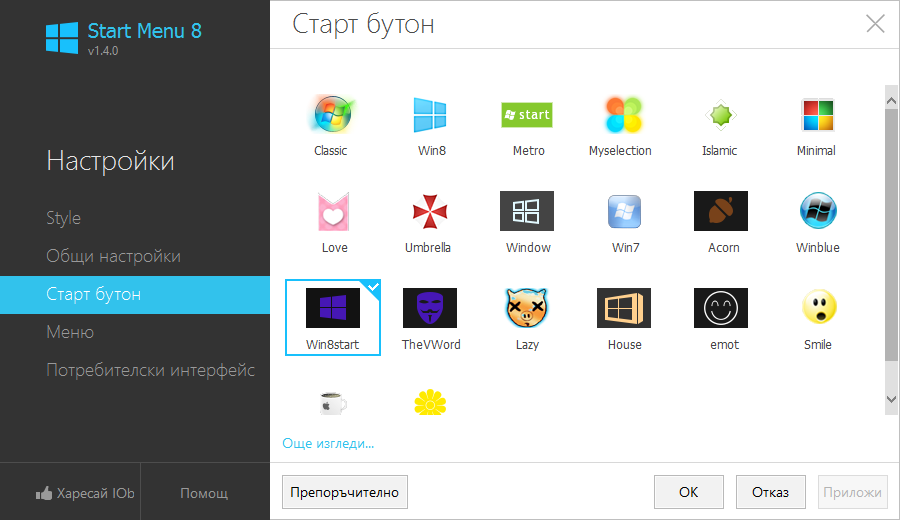Image resolution: width=900 pixels, height=520 pixels.
Task: Pick the yellow flower start icon
Action: pos(430,402)
